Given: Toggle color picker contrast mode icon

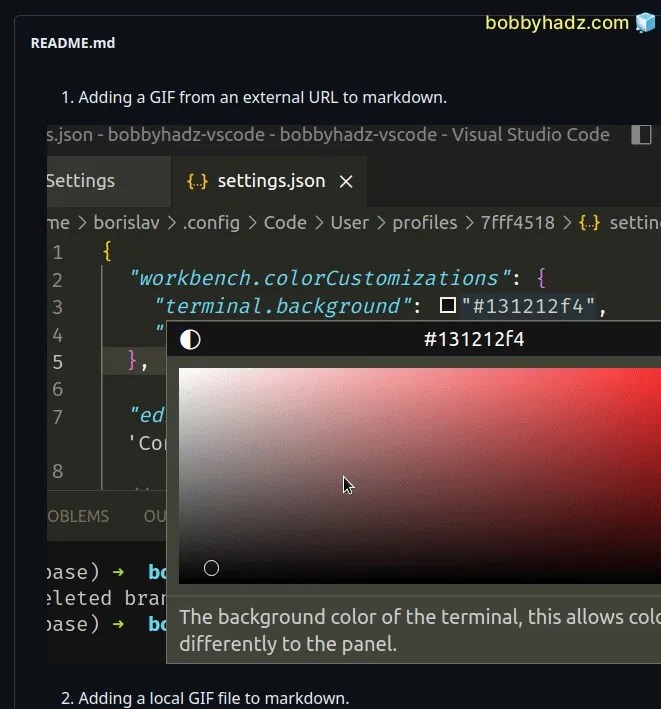Looking at the screenshot, I should (190, 340).
